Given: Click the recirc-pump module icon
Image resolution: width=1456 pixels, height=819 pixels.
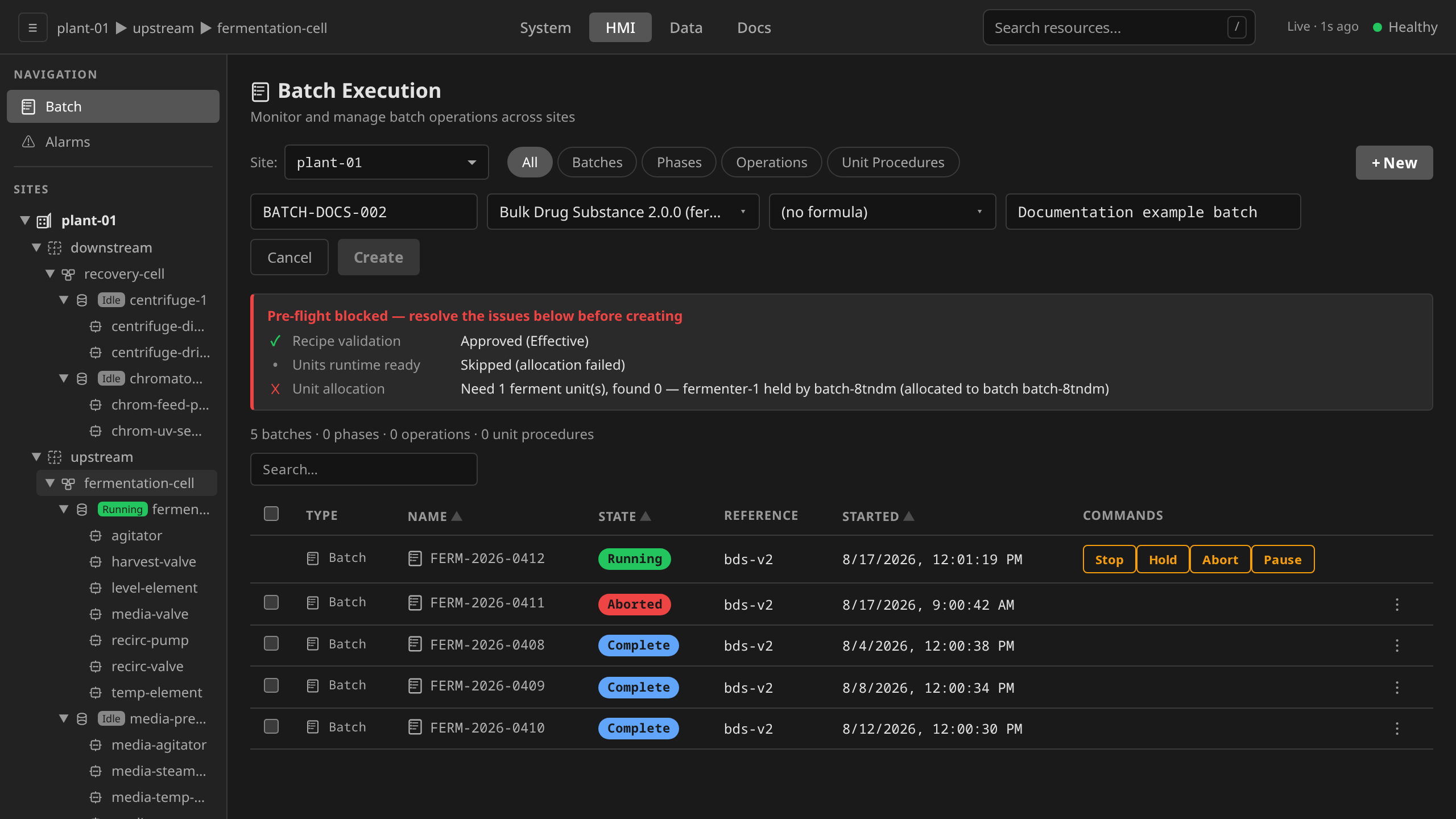Looking at the screenshot, I should click(x=96, y=640).
